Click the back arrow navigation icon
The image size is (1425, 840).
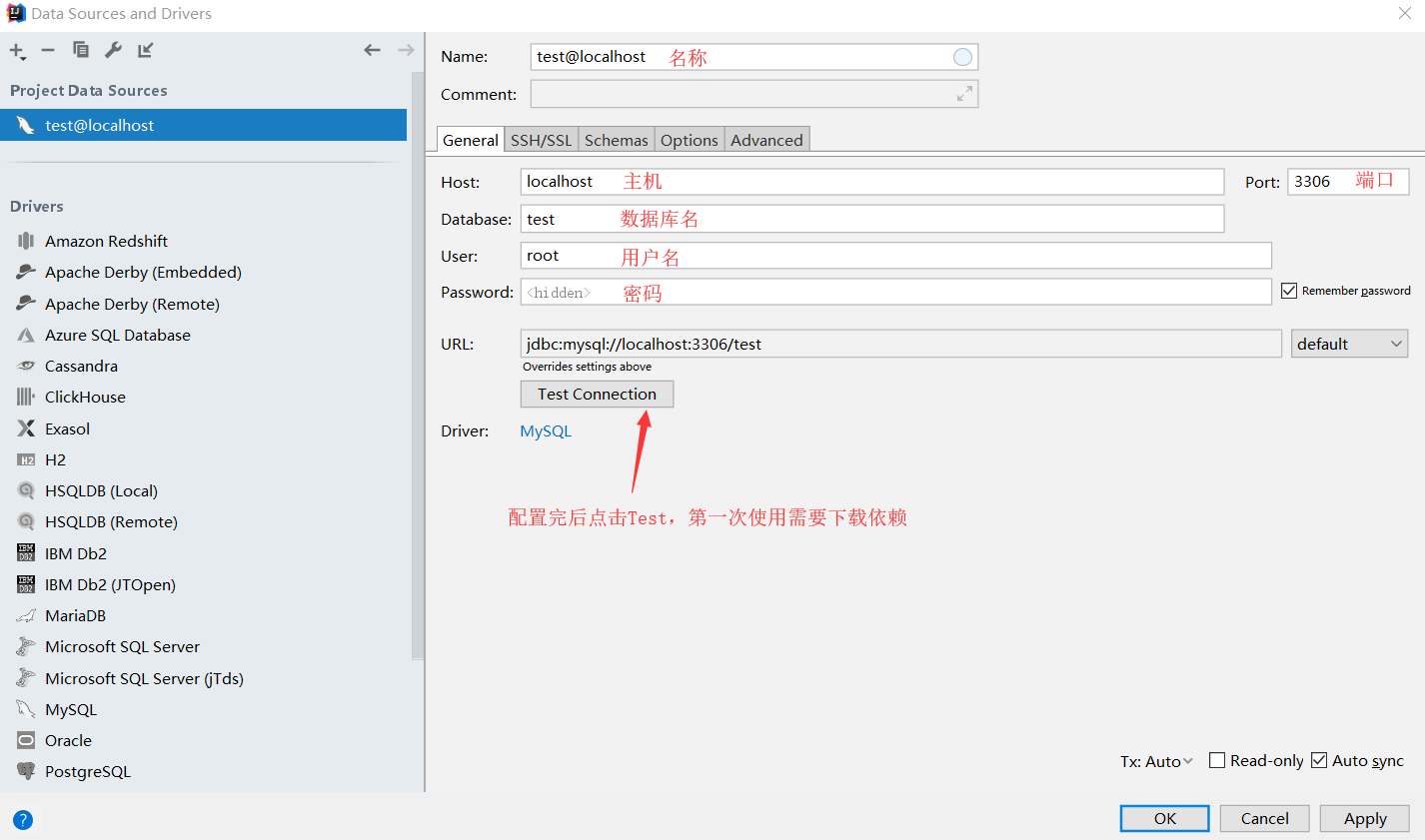[x=372, y=50]
